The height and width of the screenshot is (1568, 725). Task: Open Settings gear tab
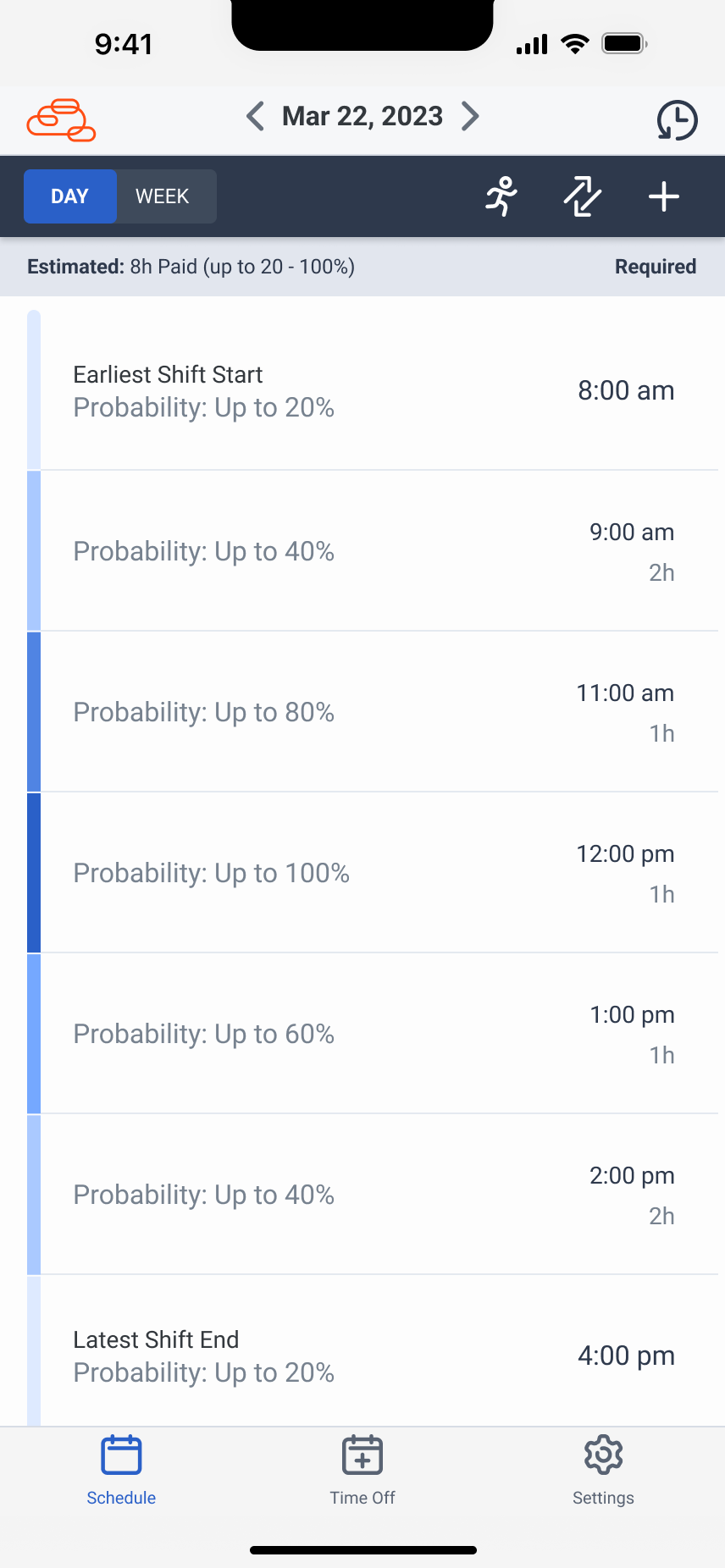coord(603,1470)
